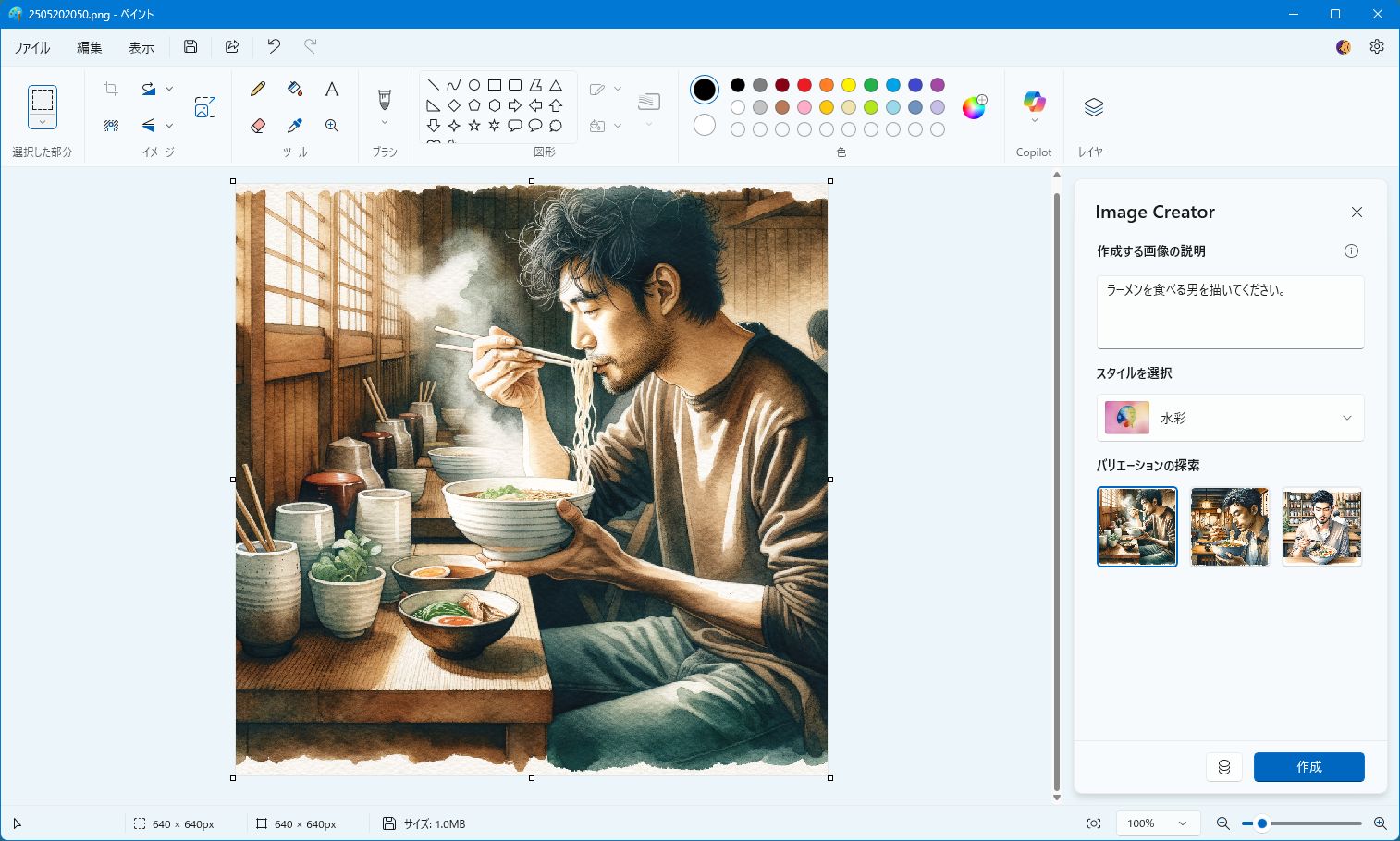Open Edit colors color wheel
The image size is (1400, 841).
pos(975,107)
